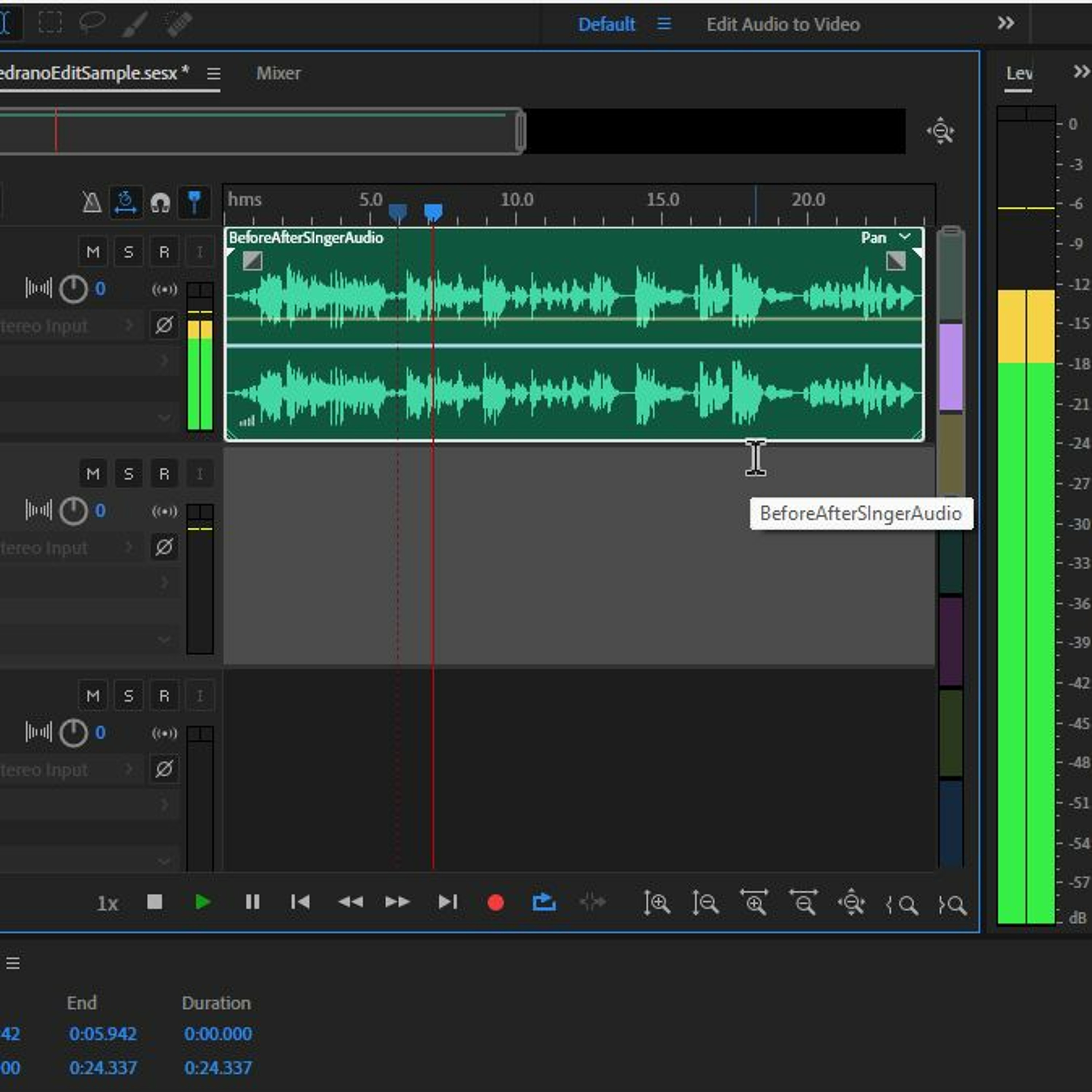Toggle snapping magnet icon
This screenshot has width=1092, height=1092.
[x=161, y=202]
